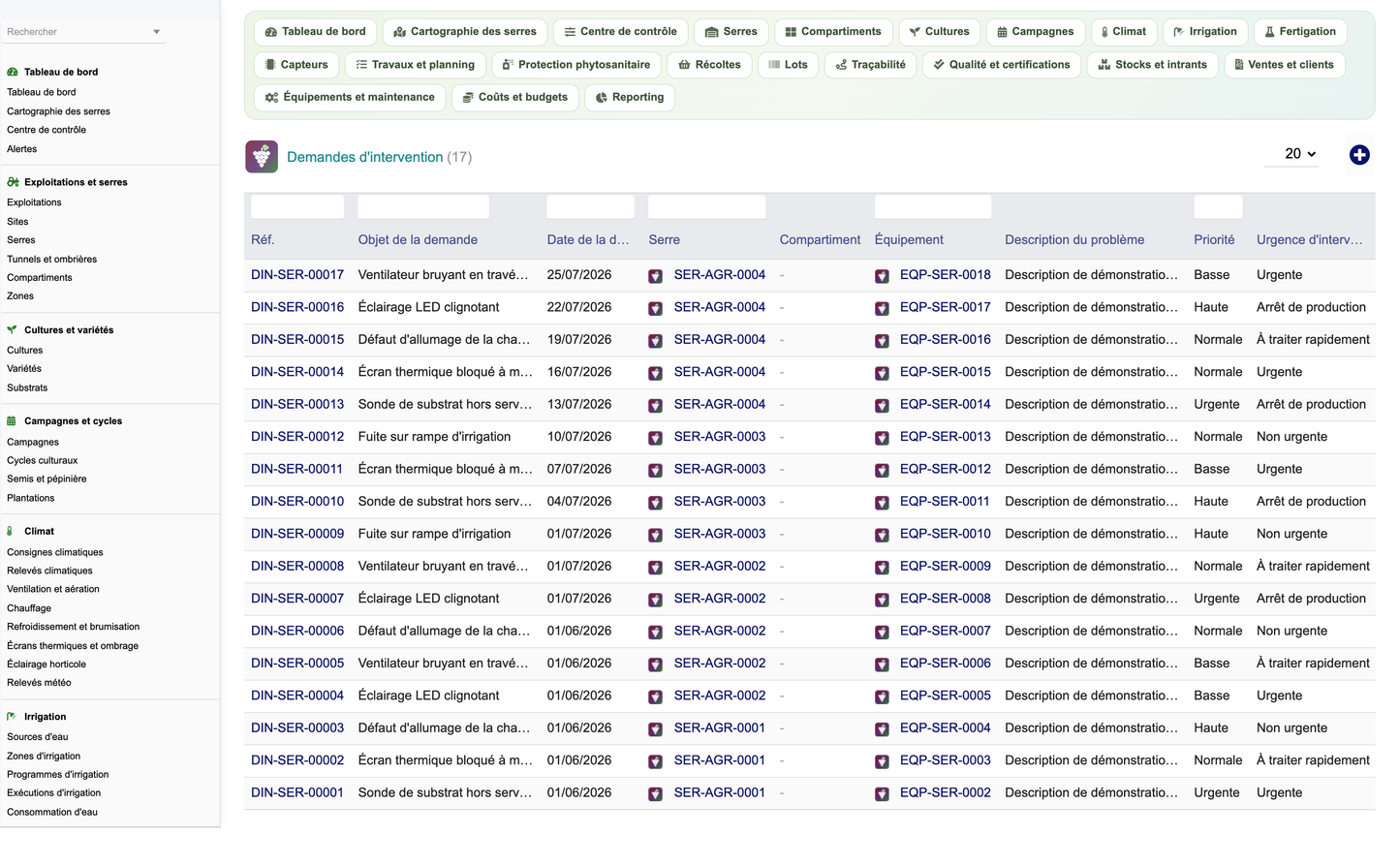
Task: Switch to Centre de contrôle tab
Action: [x=620, y=32]
